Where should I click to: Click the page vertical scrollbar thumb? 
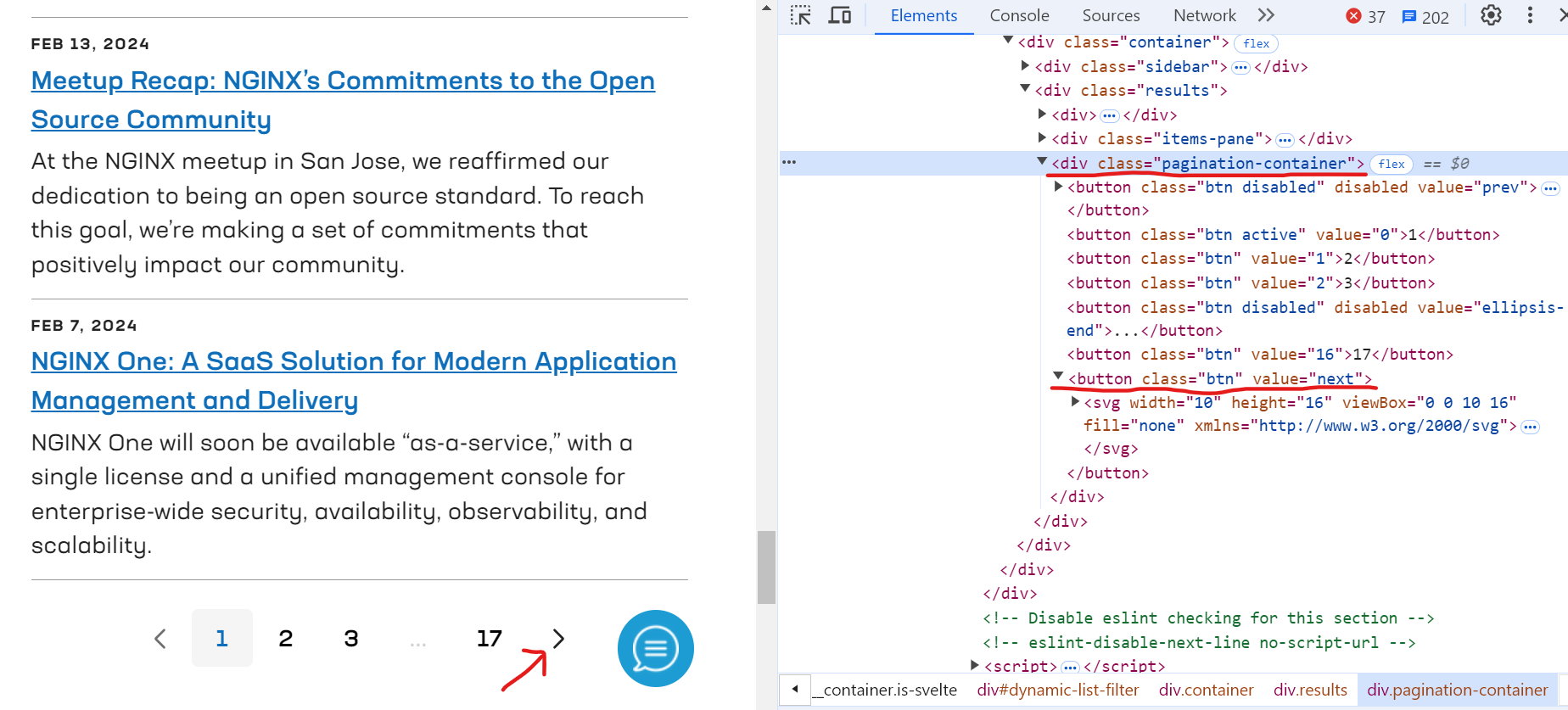click(767, 567)
